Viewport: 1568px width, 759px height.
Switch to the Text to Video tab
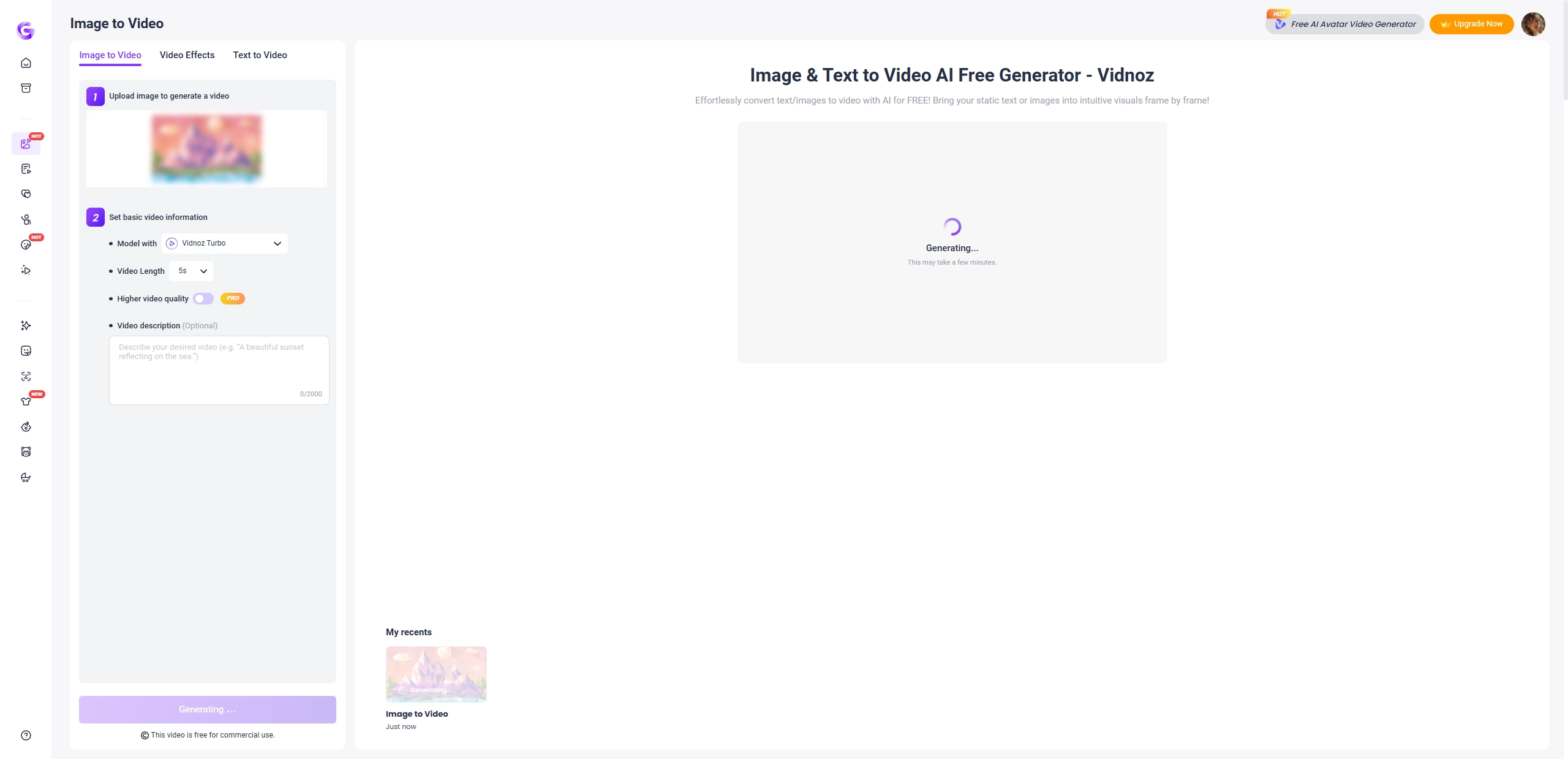coord(260,55)
